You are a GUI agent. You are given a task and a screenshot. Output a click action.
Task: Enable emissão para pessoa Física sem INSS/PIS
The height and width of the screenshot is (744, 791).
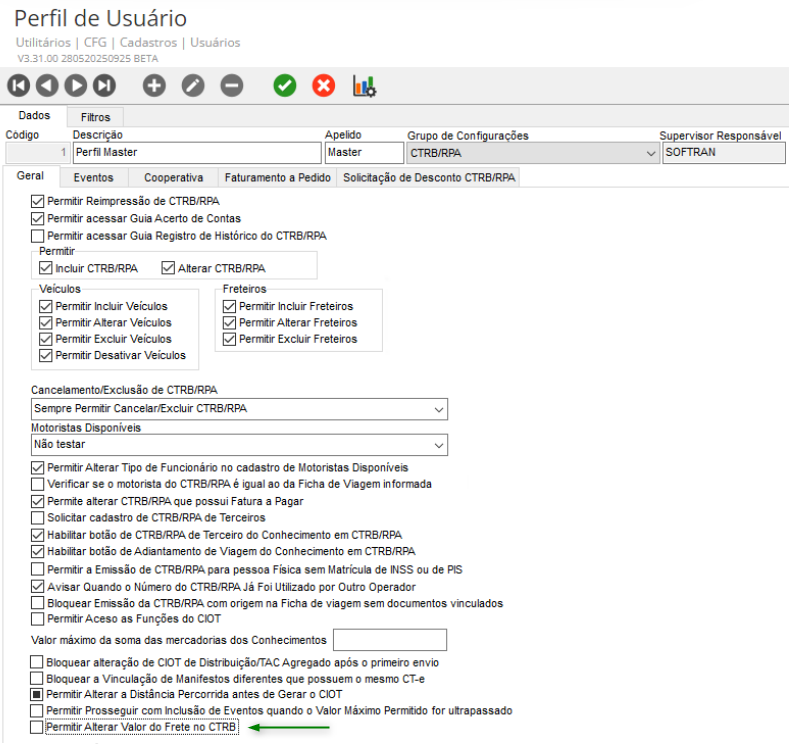[x=37, y=569]
